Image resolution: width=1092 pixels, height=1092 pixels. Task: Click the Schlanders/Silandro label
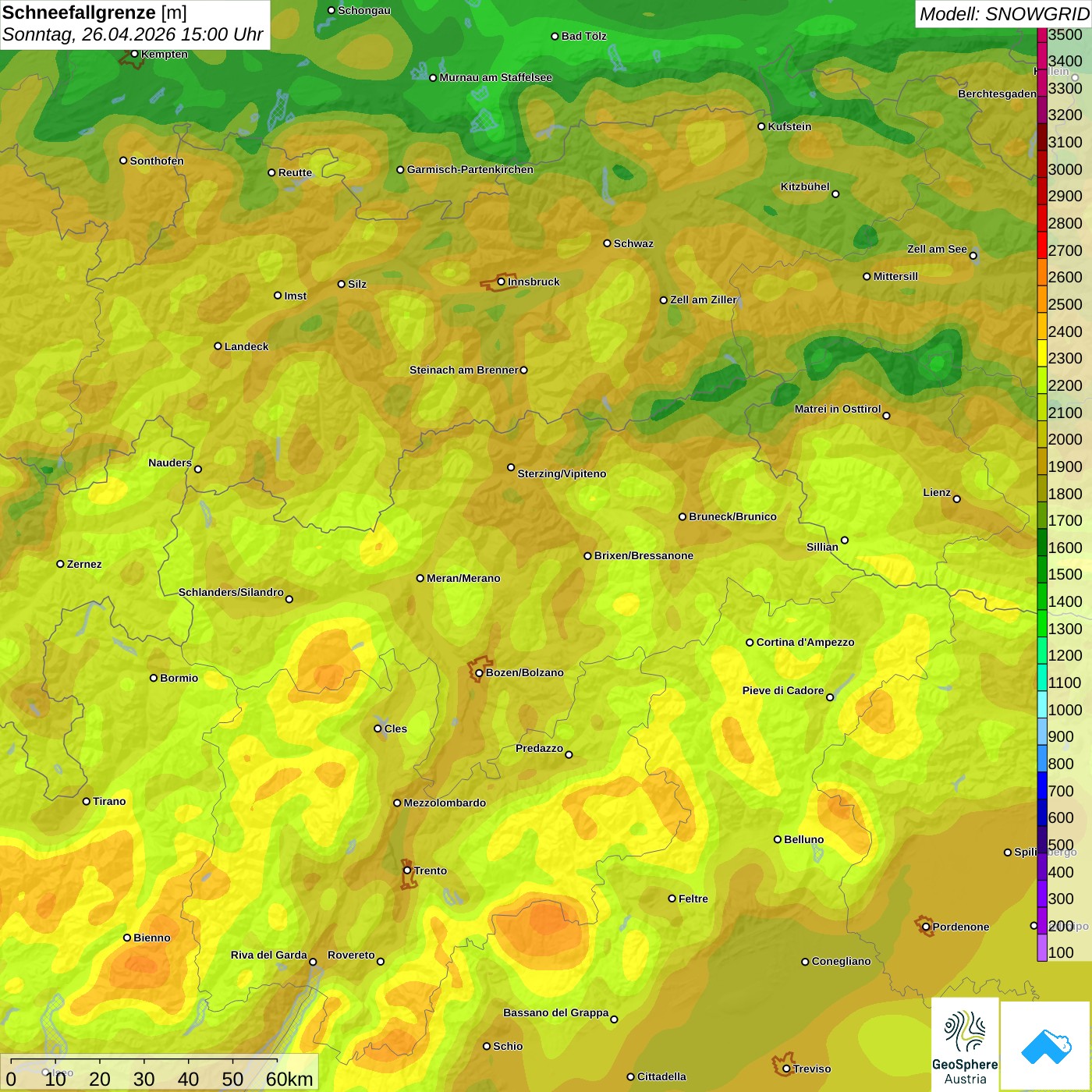click(231, 592)
